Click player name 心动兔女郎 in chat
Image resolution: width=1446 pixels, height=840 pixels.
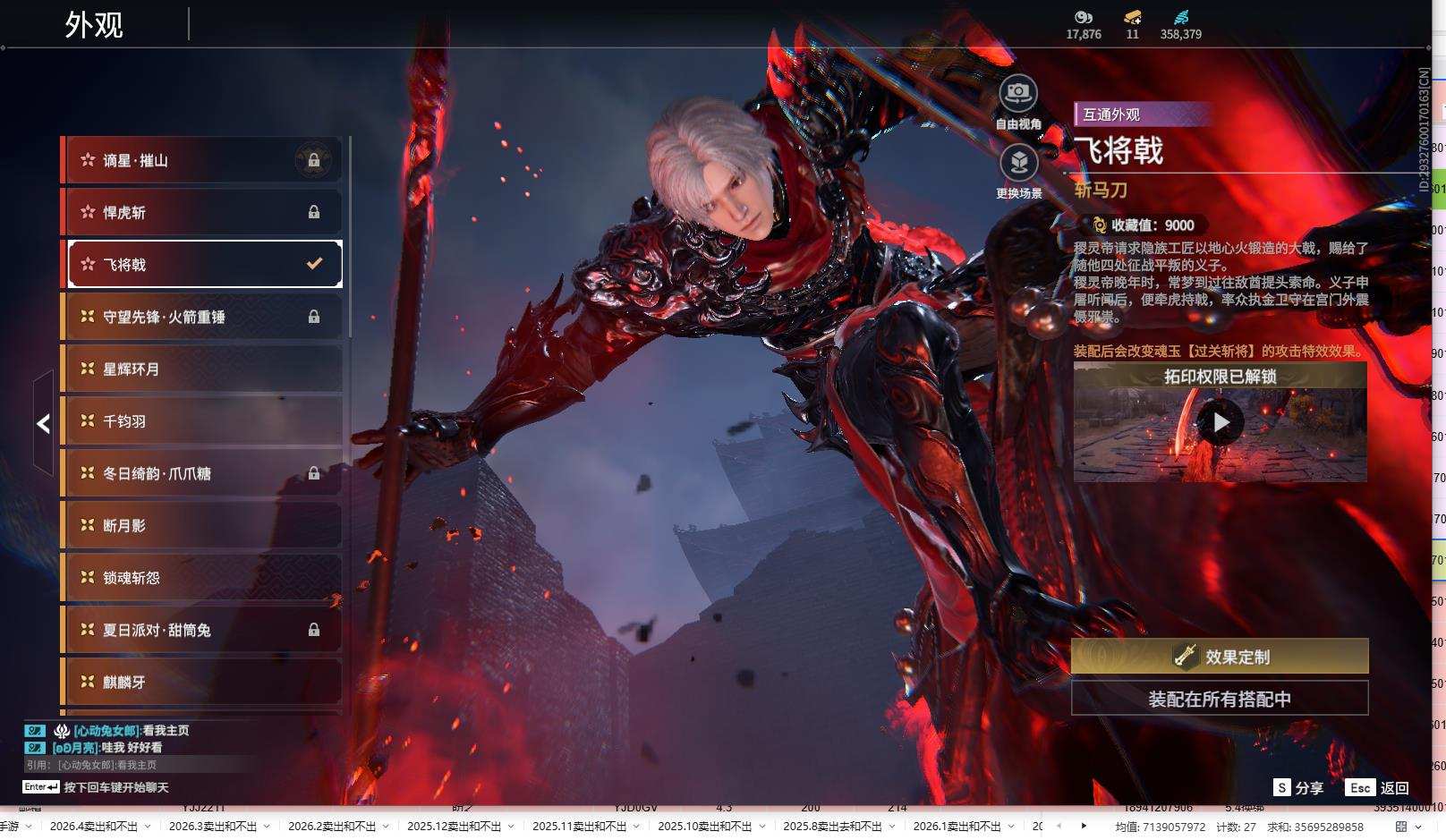(x=107, y=731)
